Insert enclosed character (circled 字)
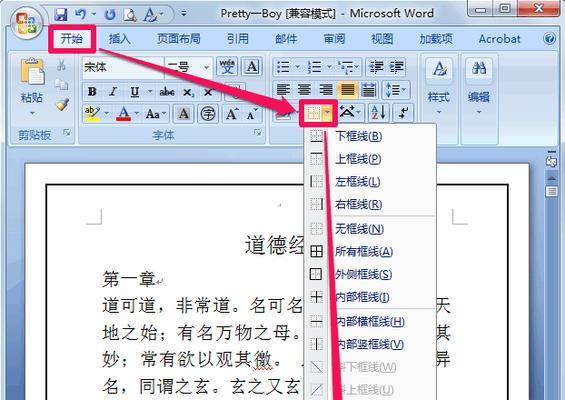 coord(208,114)
